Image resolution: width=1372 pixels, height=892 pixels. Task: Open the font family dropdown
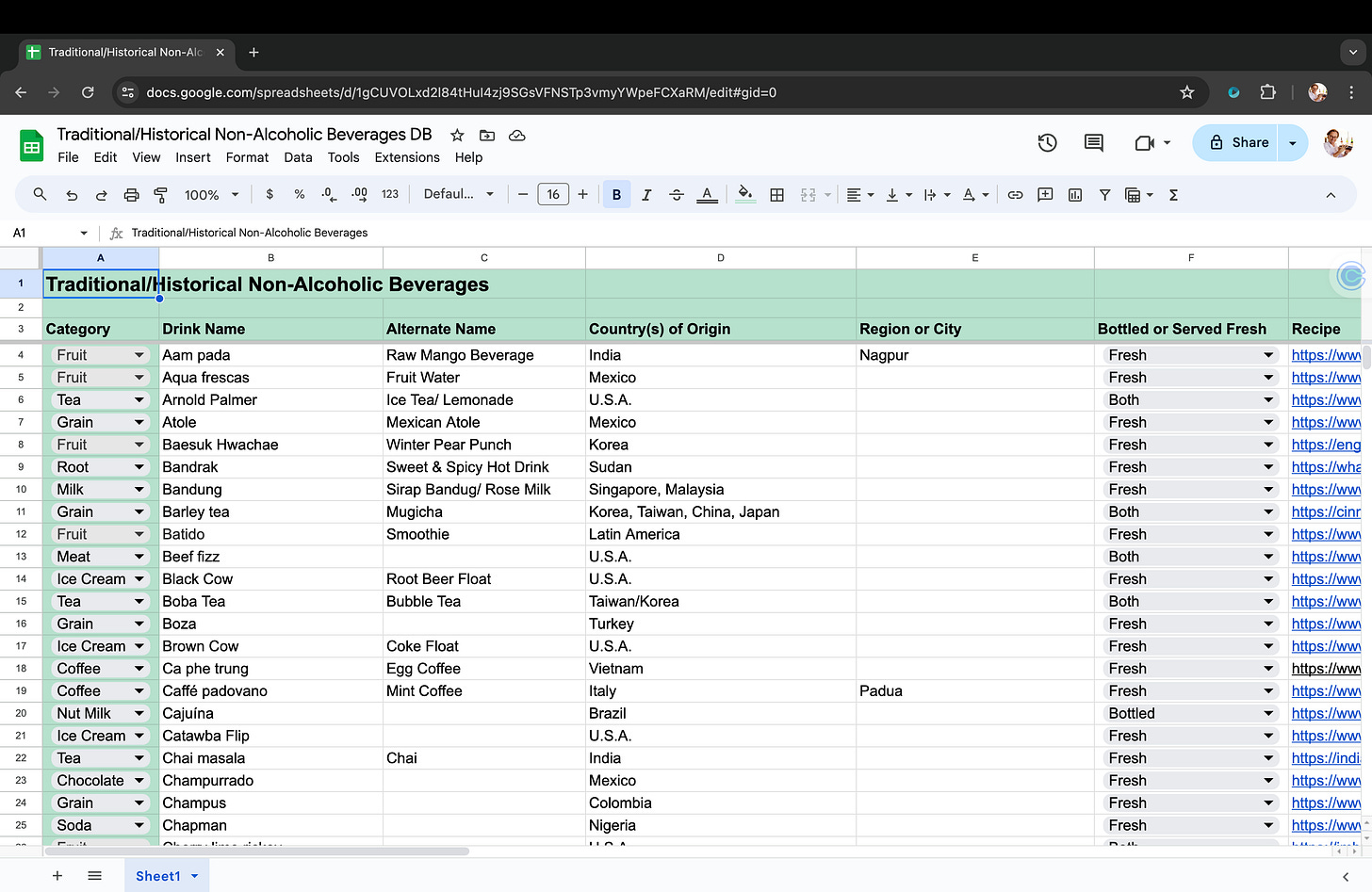click(x=459, y=194)
